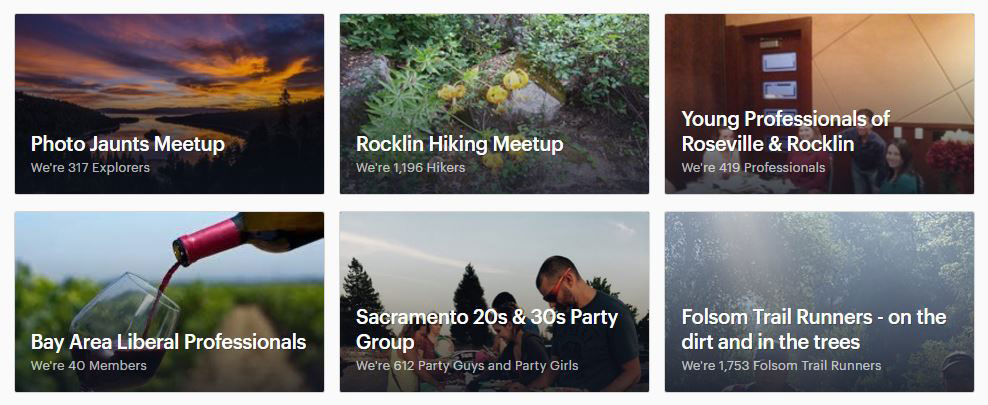Open Young Professionals of Roseville & Rocklin title
988x405 pixels.
click(x=785, y=131)
